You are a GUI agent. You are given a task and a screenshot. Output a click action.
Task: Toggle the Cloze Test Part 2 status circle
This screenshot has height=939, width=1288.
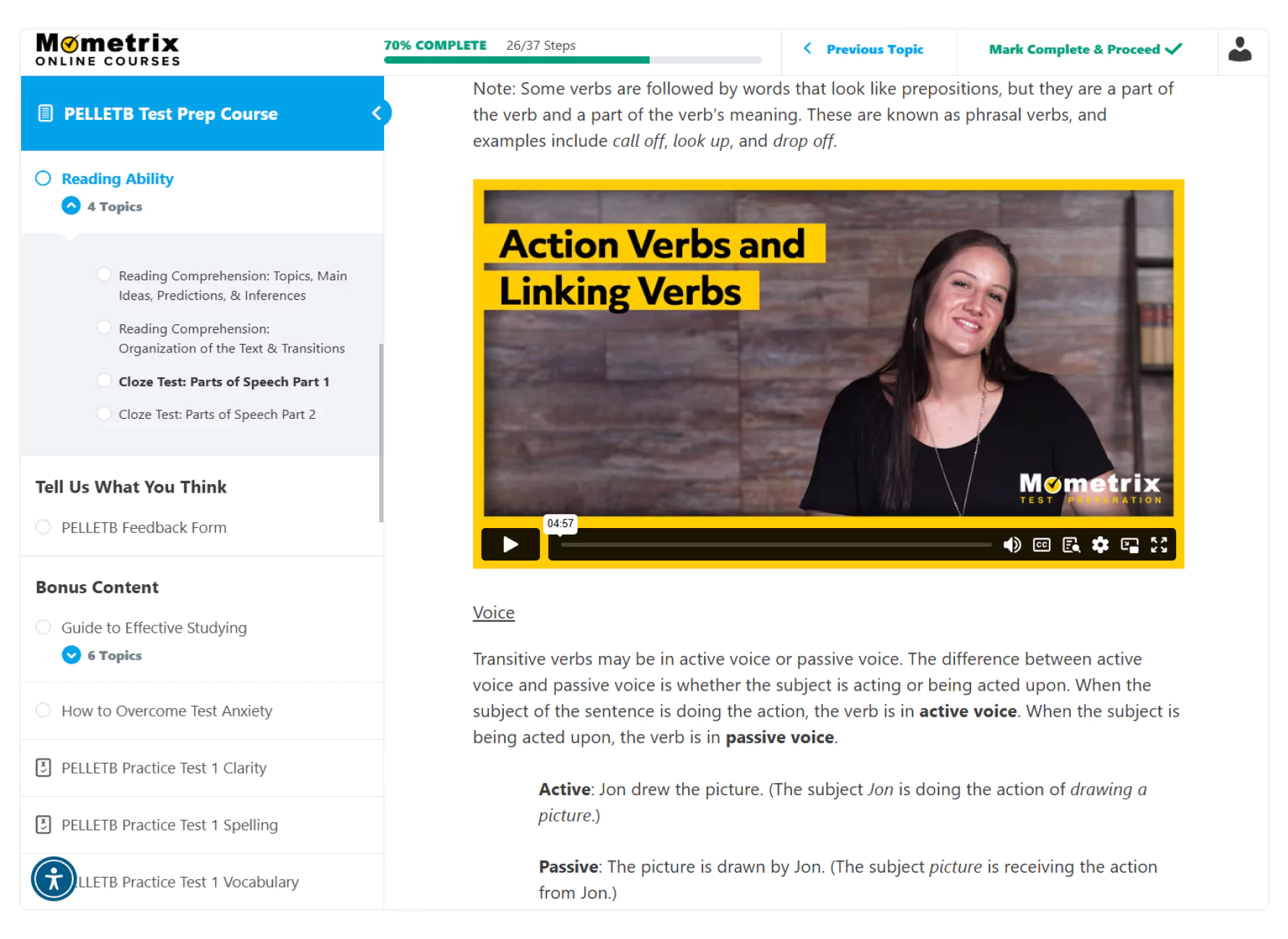tap(104, 414)
